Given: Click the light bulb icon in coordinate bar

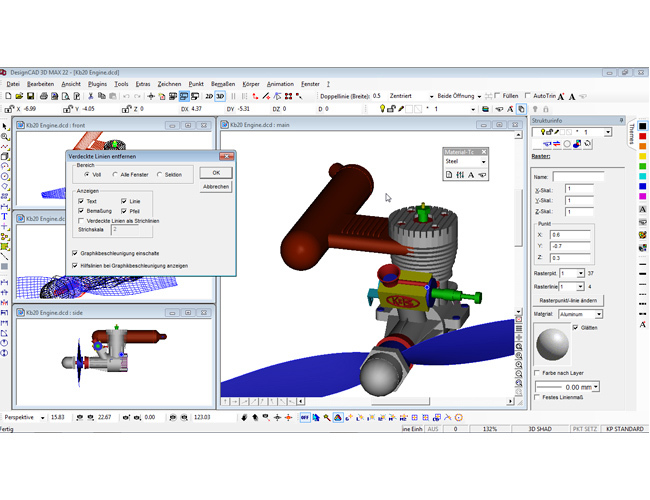Looking at the screenshot, I should point(382,109).
